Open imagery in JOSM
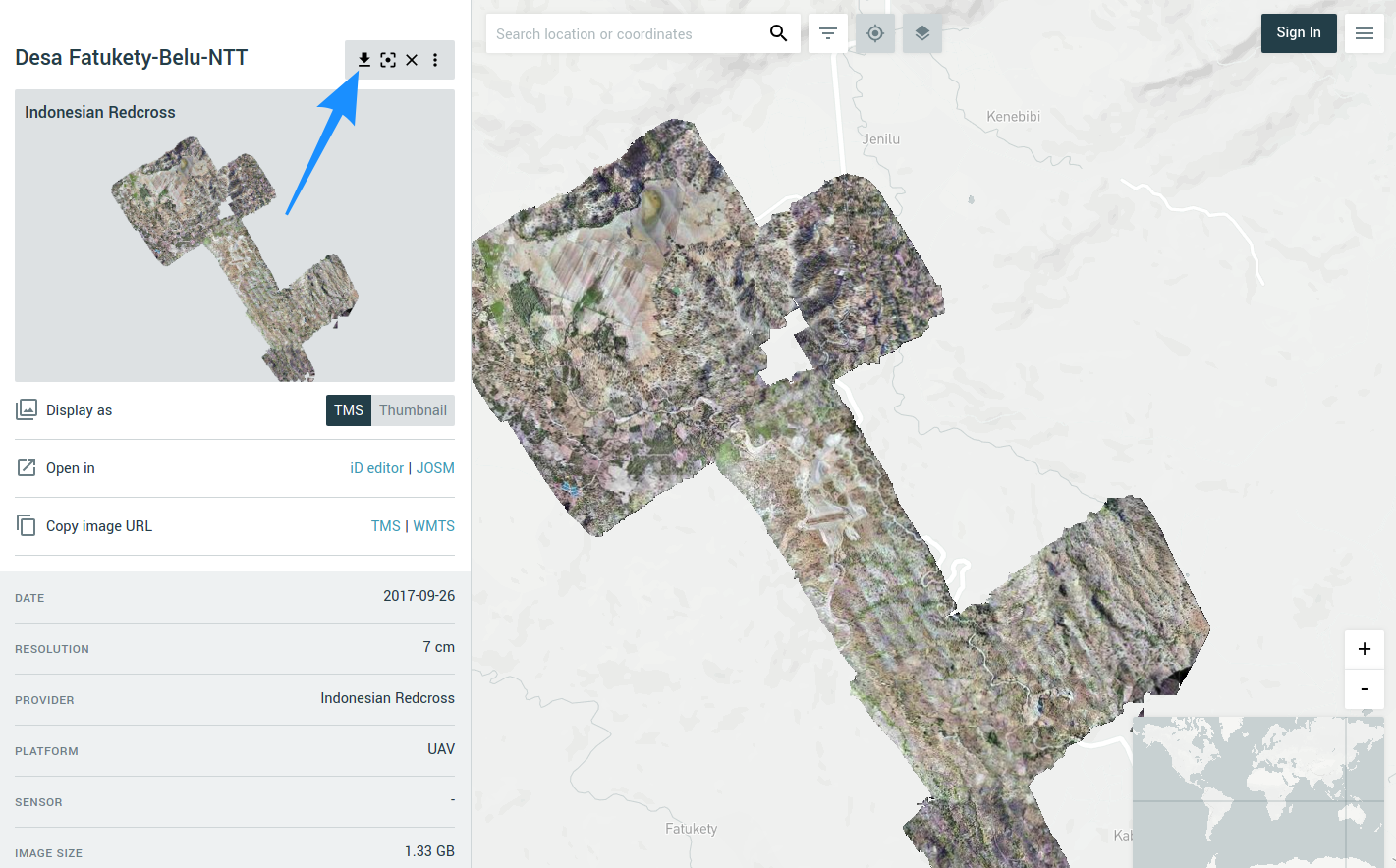Viewport: 1396px width, 868px height. tap(435, 468)
